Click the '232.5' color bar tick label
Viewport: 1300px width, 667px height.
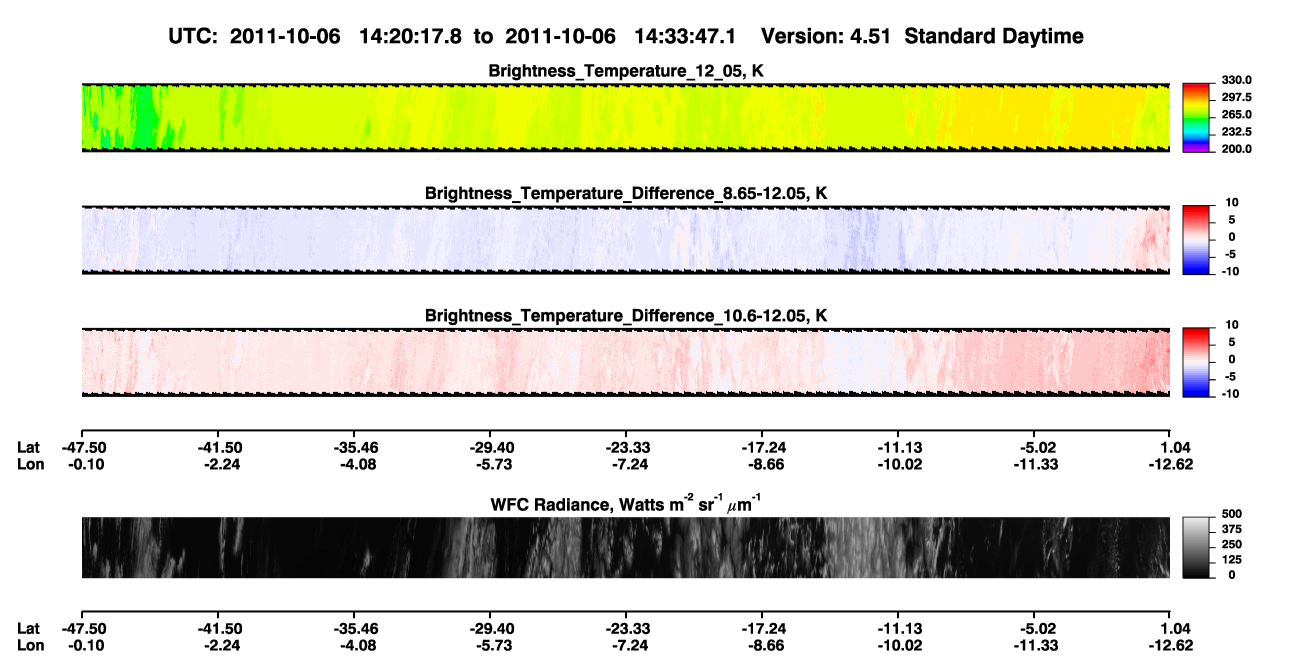1237,132
